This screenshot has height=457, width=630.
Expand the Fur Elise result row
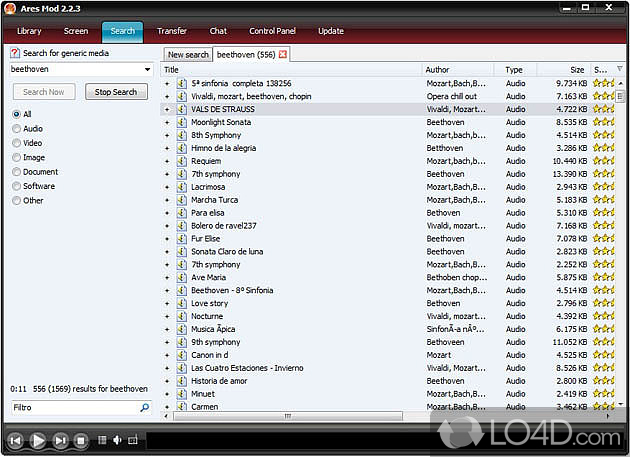[x=168, y=239]
